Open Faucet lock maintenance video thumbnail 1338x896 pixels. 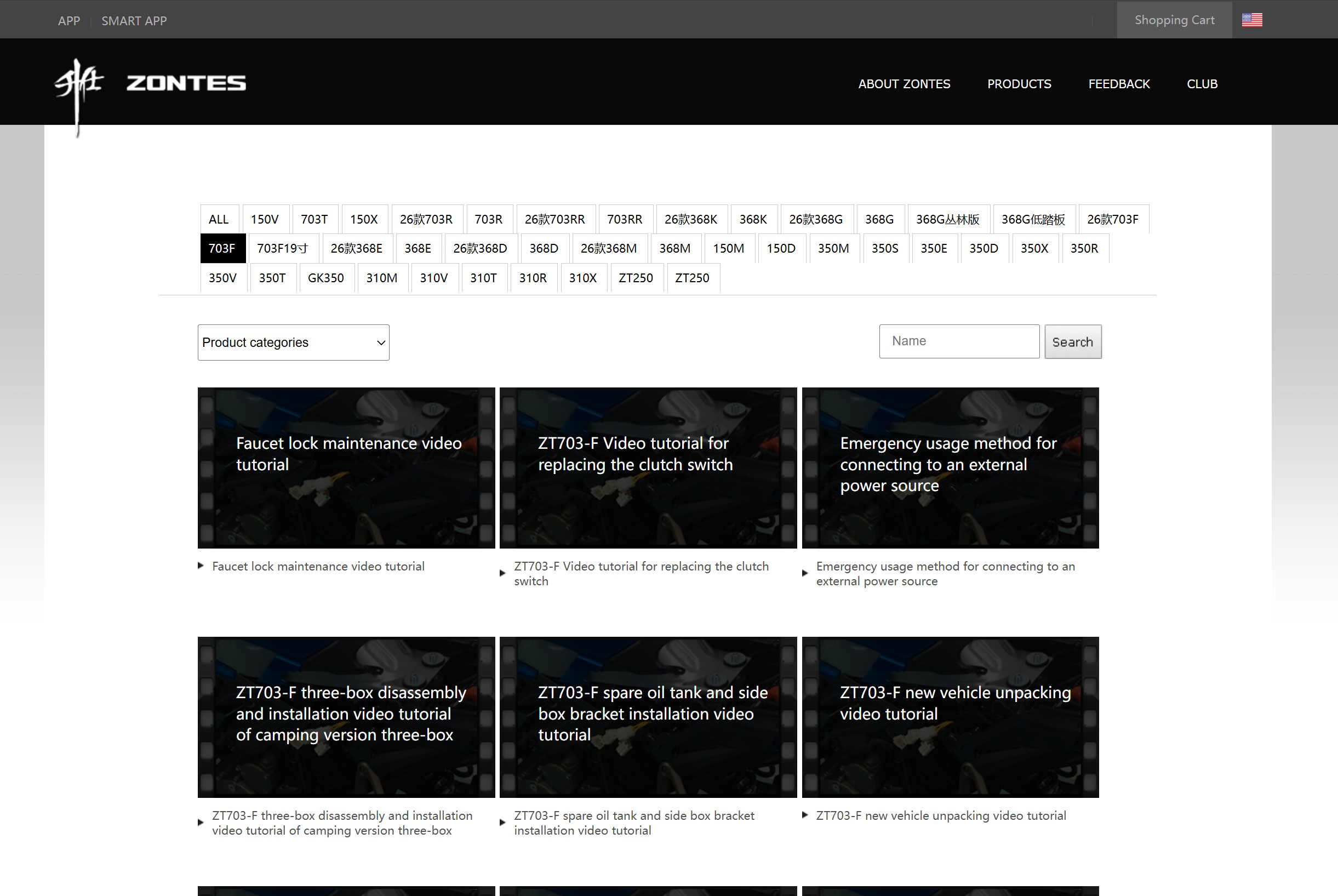[346, 468]
